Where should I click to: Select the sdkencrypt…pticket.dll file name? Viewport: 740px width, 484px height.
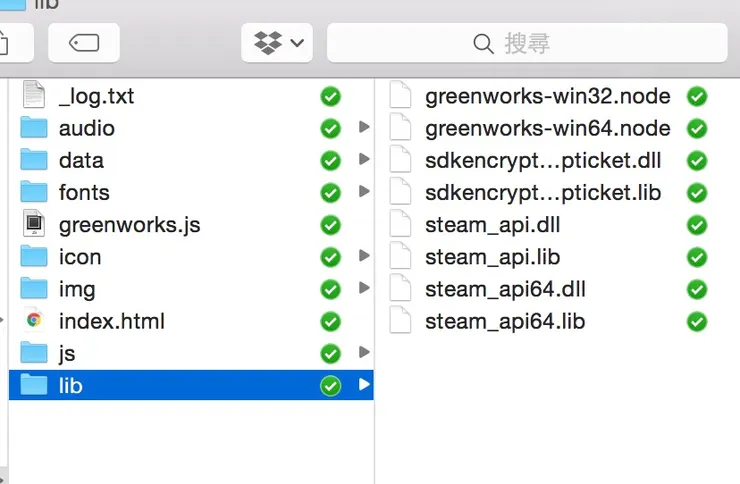[x=543, y=161]
